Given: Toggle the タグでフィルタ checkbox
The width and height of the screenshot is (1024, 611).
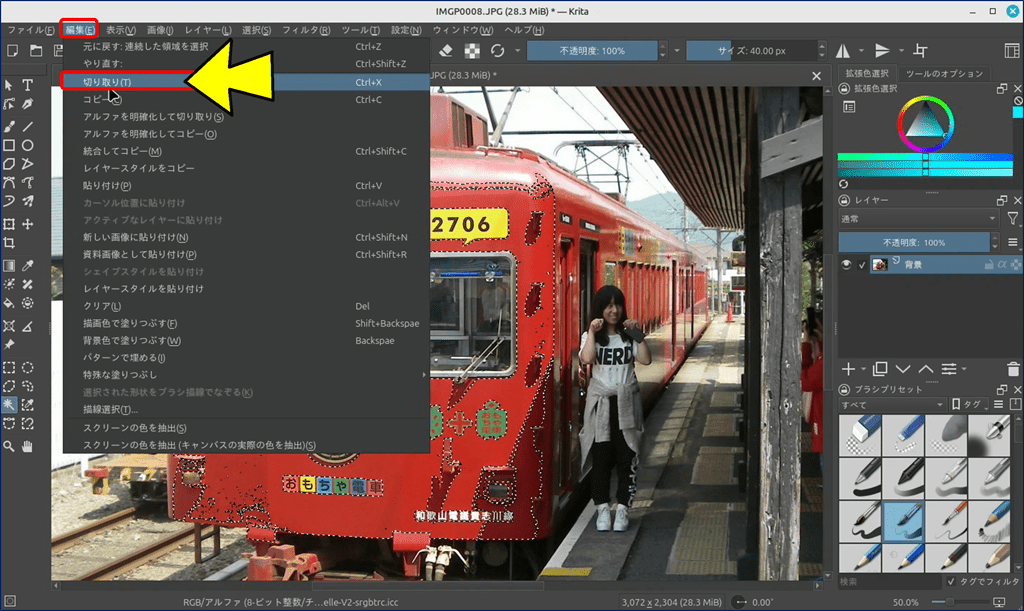Looking at the screenshot, I should click(x=950, y=581).
